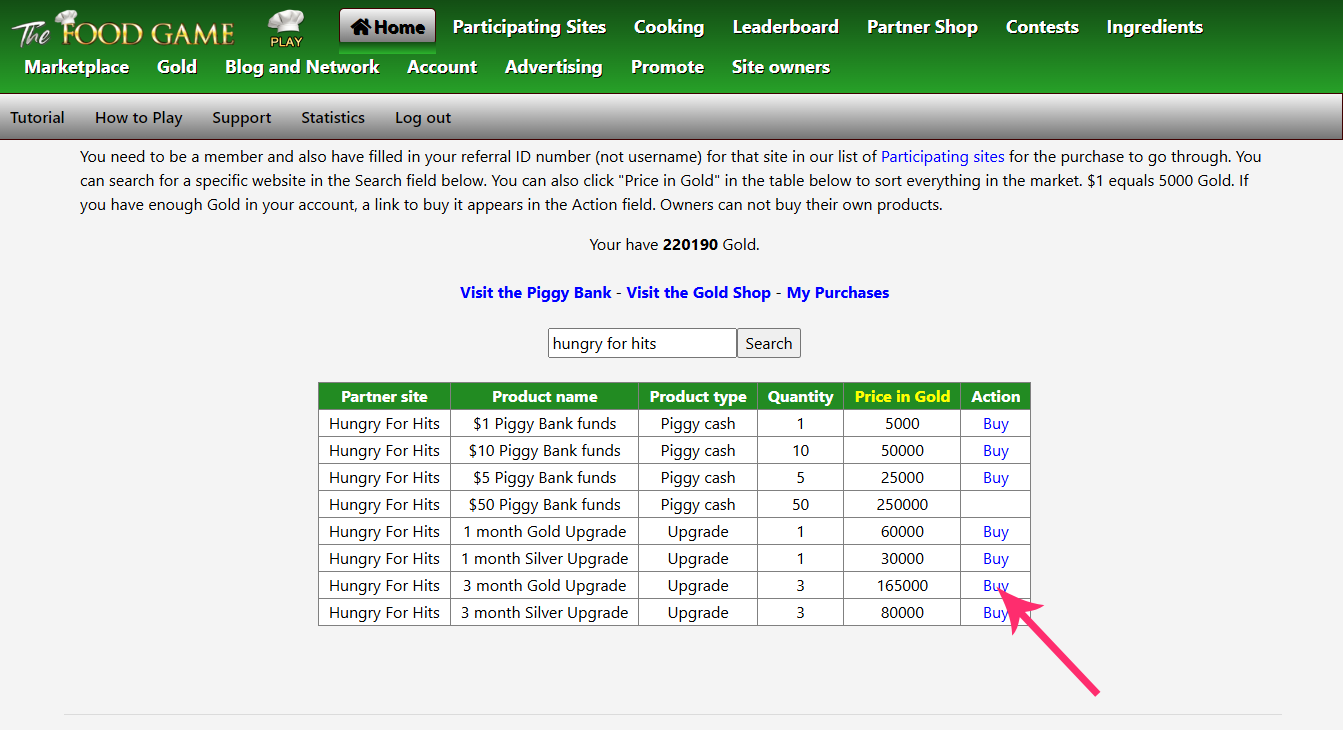The width and height of the screenshot is (1343, 730).
Task: Visit the Gold Shop link
Action: pyautogui.click(x=698, y=293)
